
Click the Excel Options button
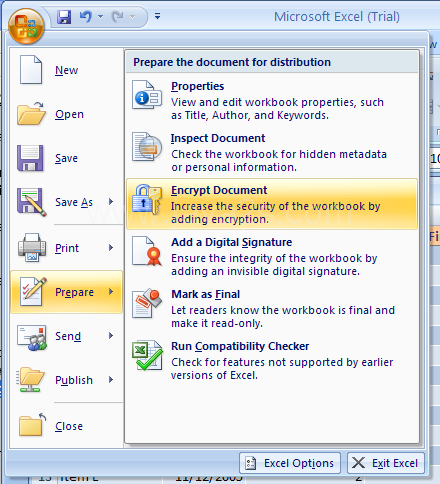point(290,463)
